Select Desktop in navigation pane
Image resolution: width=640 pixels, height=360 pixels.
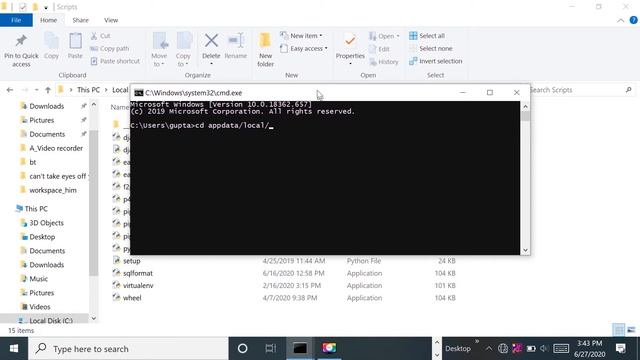point(42,237)
